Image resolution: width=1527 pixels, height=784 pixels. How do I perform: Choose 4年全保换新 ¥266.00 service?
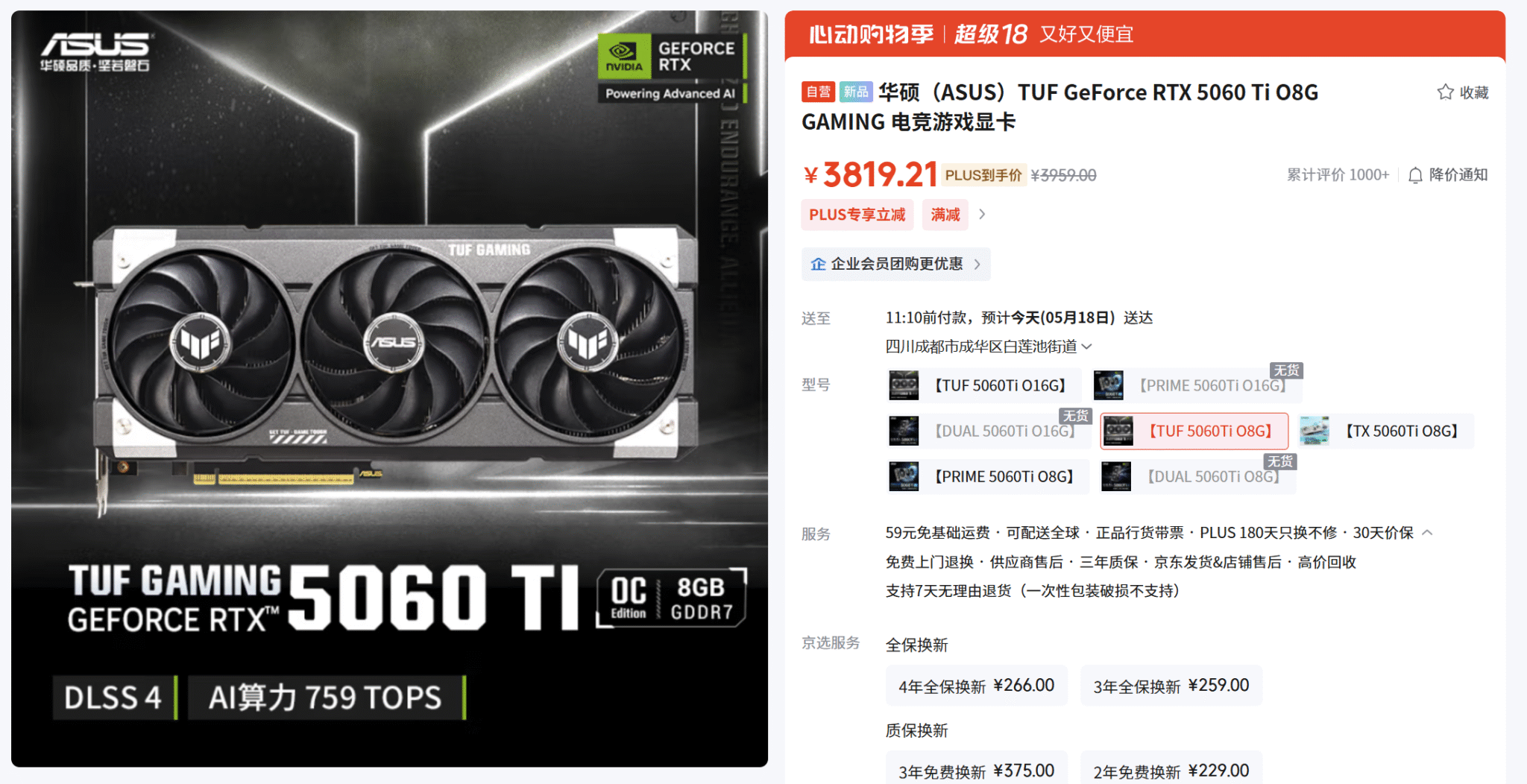pyautogui.click(x=977, y=686)
